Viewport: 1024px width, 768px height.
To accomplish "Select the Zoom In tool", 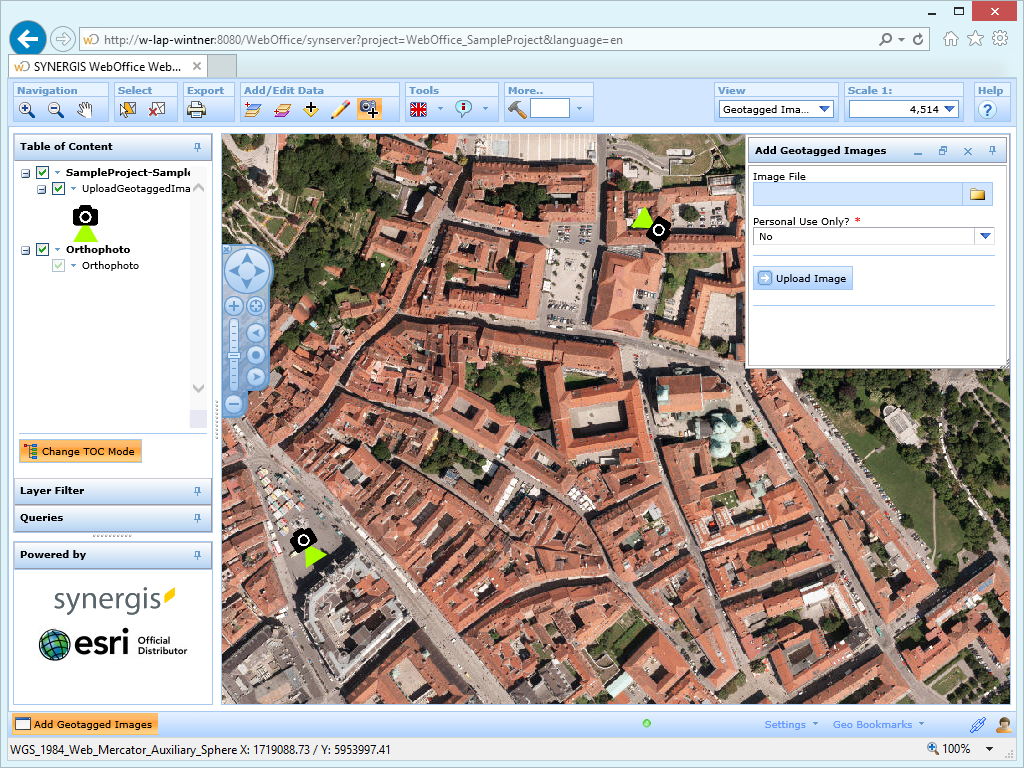I will 27,110.
